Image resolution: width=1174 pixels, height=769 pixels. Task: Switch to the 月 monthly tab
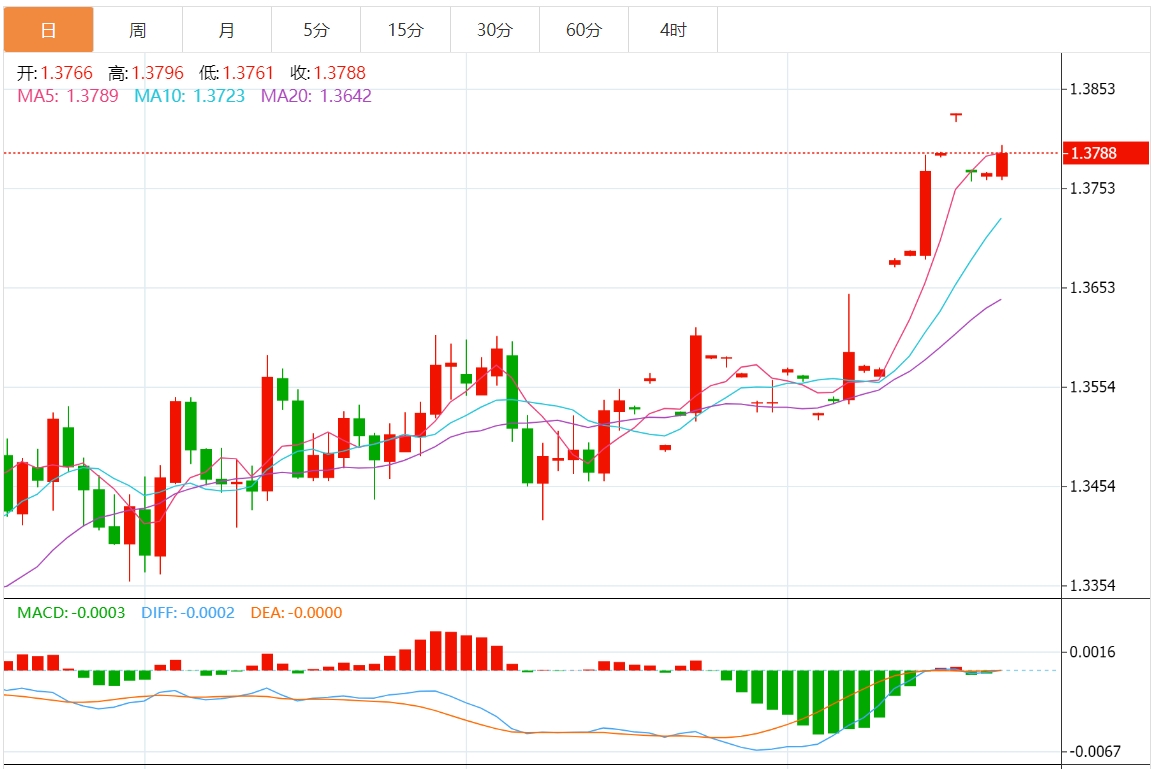(x=227, y=30)
